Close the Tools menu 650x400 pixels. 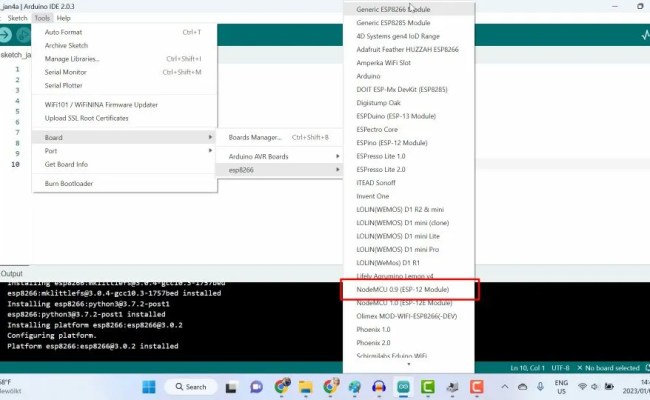(x=42, y=18)
